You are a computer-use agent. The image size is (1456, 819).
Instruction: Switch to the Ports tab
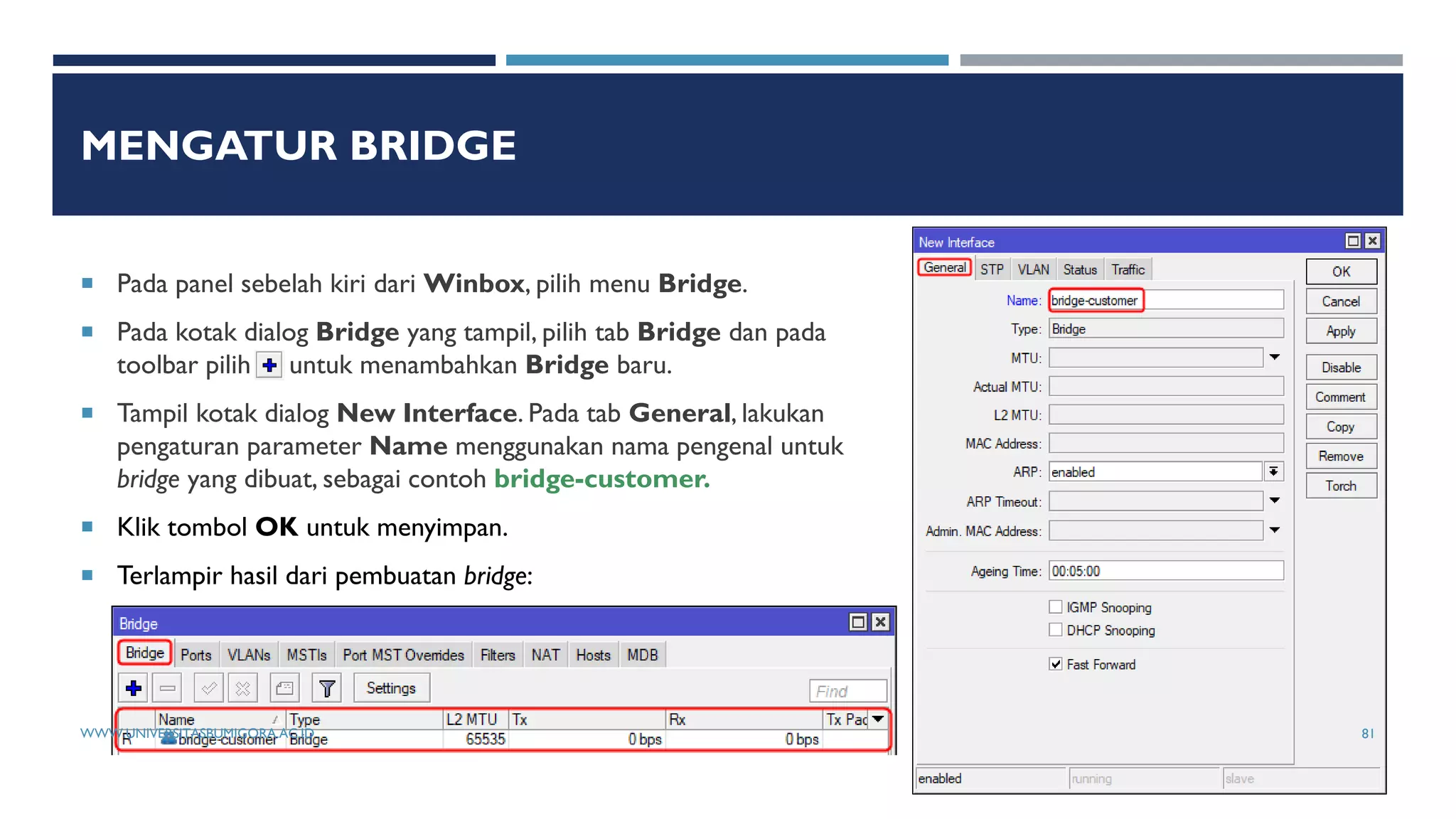tap(196, 655)
